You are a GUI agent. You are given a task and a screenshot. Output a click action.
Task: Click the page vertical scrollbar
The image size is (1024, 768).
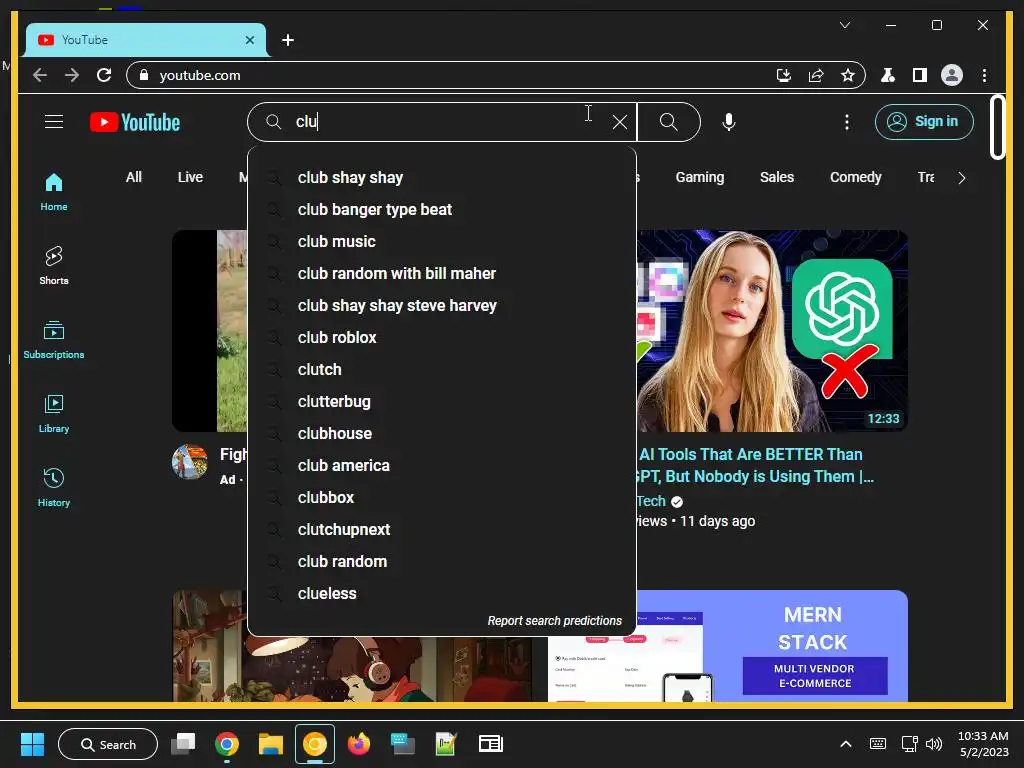pyautogui.click(x=997, y=127)
